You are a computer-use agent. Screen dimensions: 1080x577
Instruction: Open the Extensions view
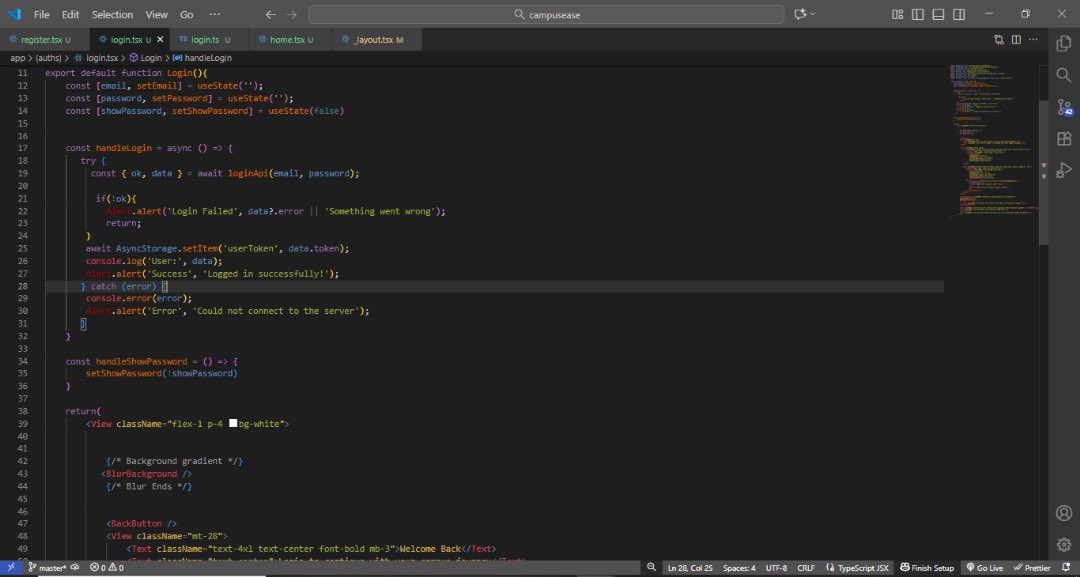1063,138
